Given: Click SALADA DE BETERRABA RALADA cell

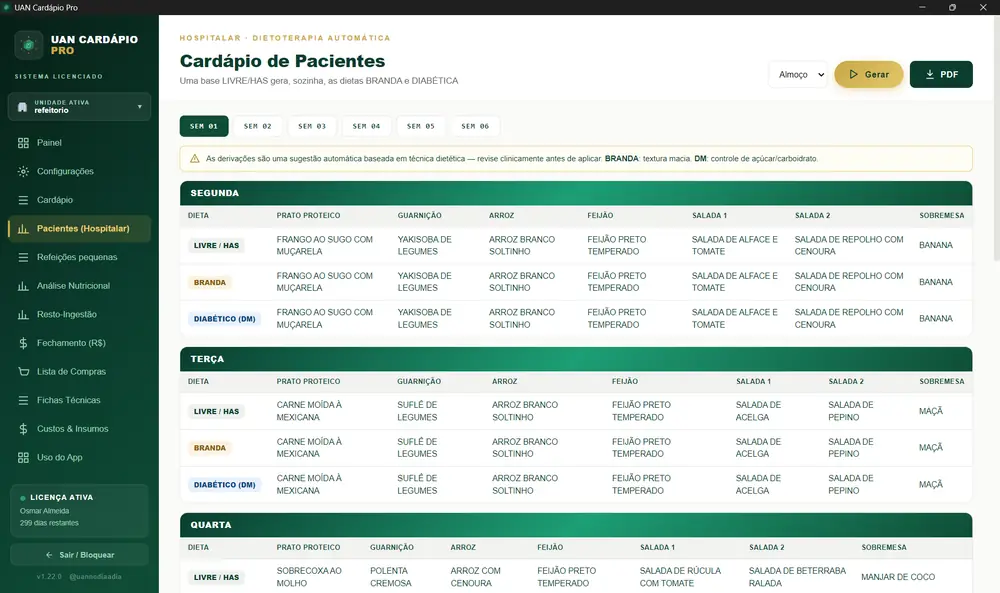Looking at the screenshot, I should (x=797, y=577).
